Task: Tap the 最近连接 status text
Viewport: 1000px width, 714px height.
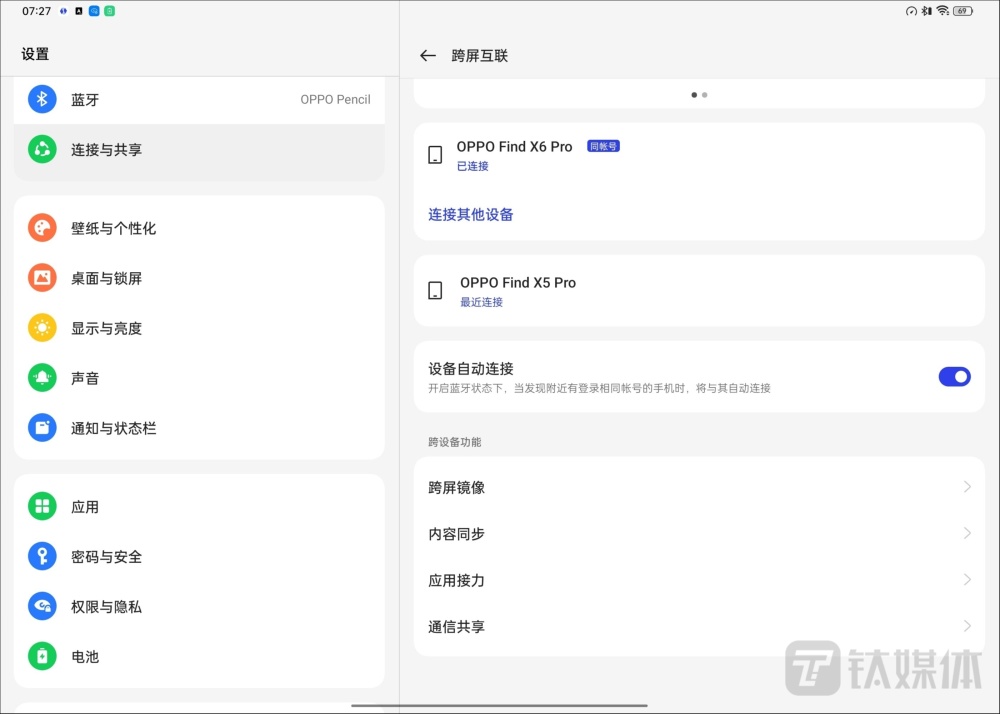Action: click(x=482, y=302)
